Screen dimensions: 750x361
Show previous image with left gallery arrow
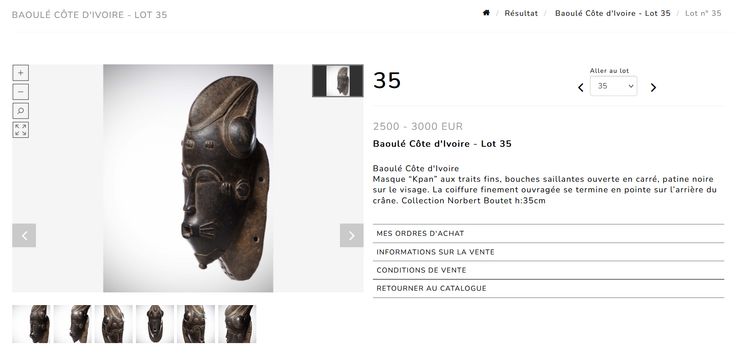(x=24, y=235)
